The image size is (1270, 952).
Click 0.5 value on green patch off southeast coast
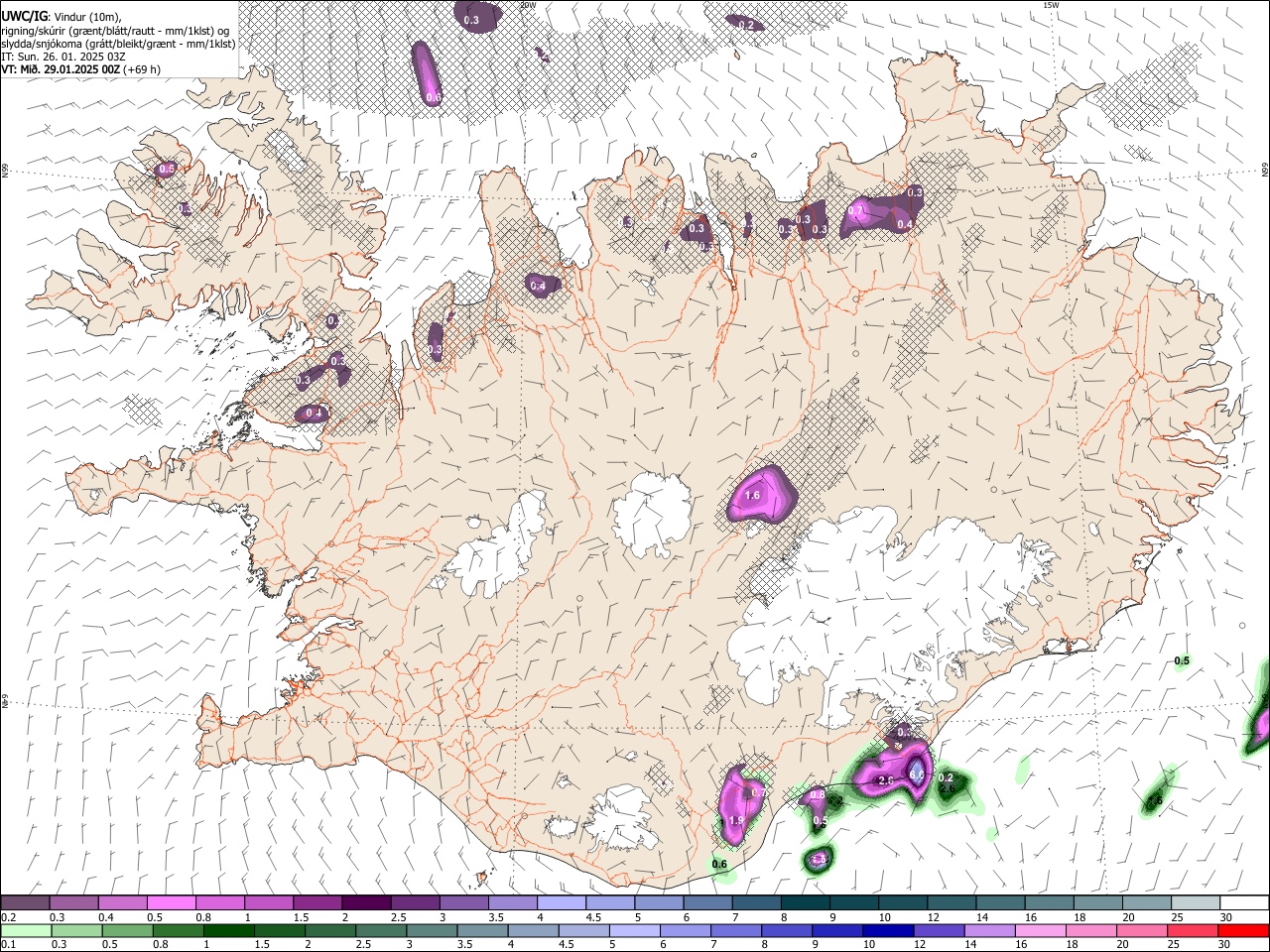tap(1182, 661)
